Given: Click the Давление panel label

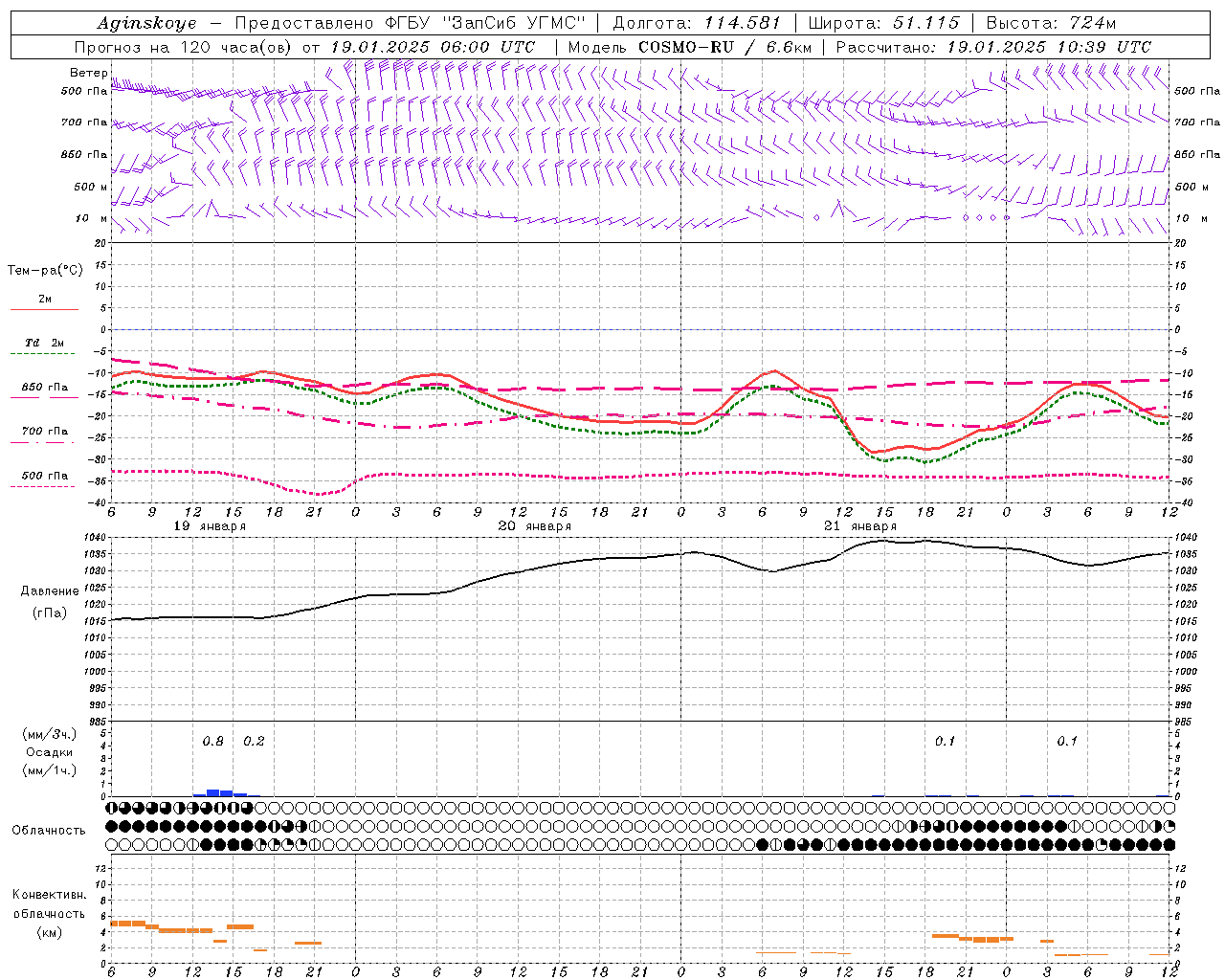Looking at the screenshot, I should click(50, 591).
